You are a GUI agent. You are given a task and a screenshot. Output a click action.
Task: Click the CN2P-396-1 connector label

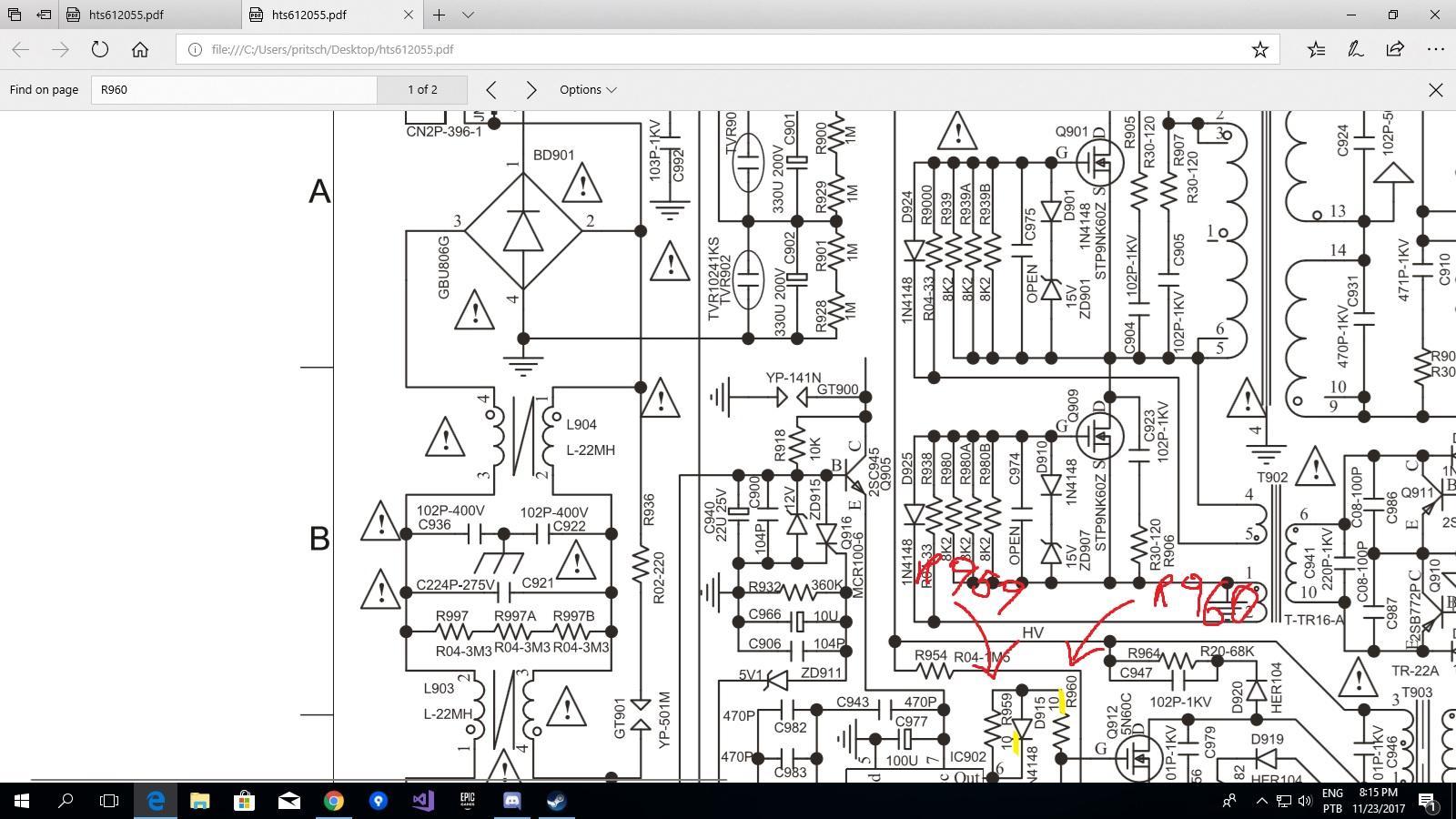(x=444, y=132)
